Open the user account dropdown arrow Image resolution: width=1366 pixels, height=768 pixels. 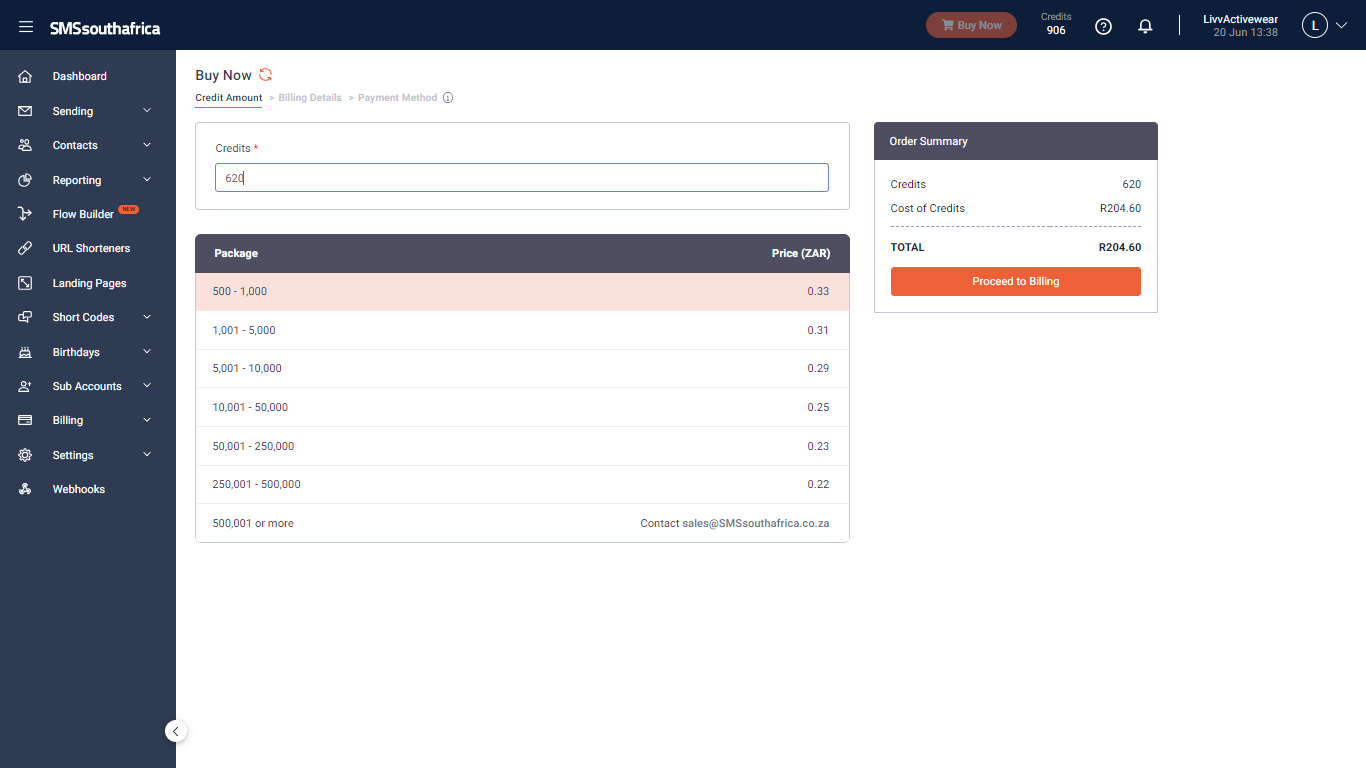point(1342,26)
